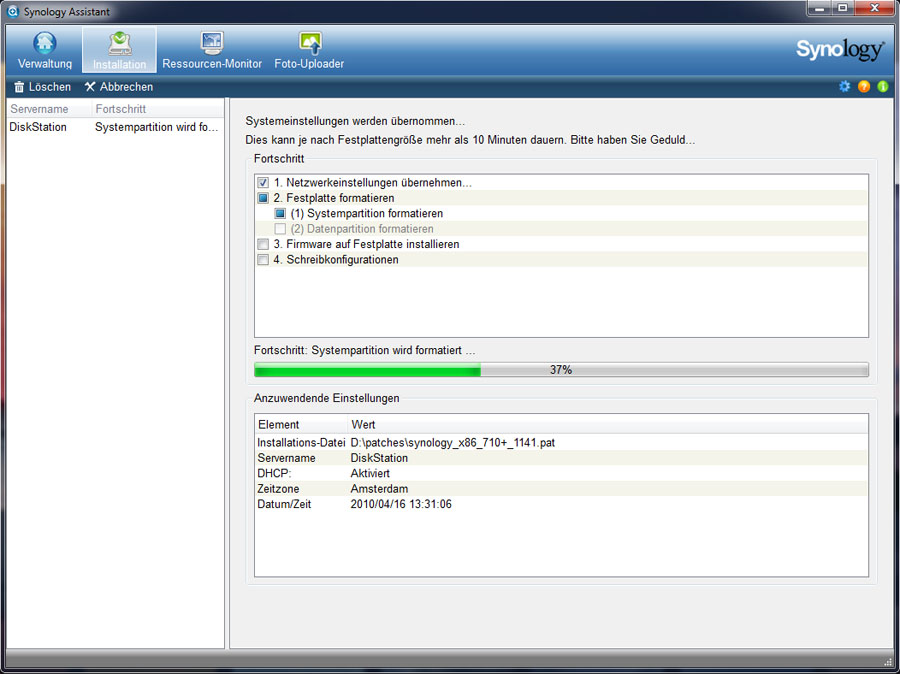The image size is (900, 674).
Task: Select the Installations-Datei row label
Action: (x=301, y=443)
